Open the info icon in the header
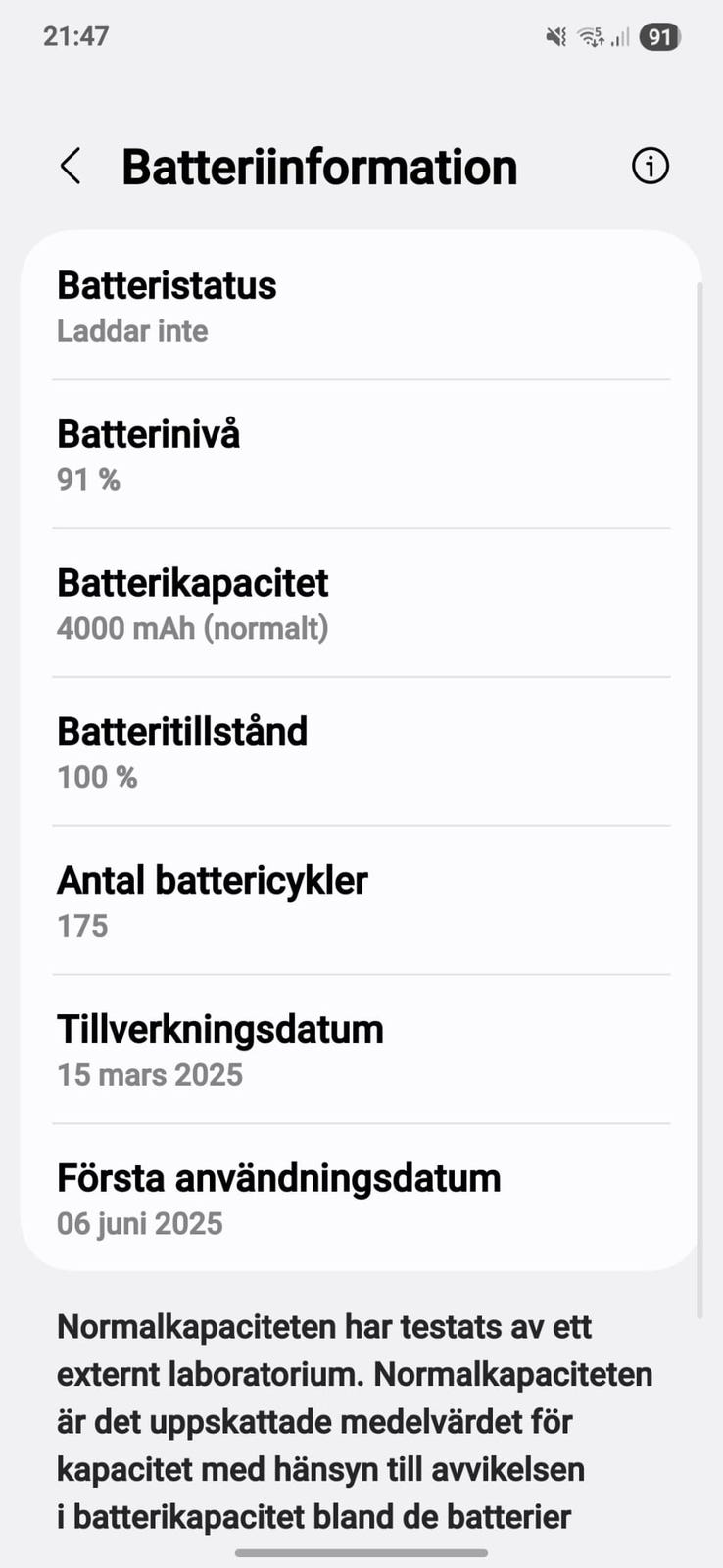The width and height of the screenshot is (723, 1568). [651, 166]
